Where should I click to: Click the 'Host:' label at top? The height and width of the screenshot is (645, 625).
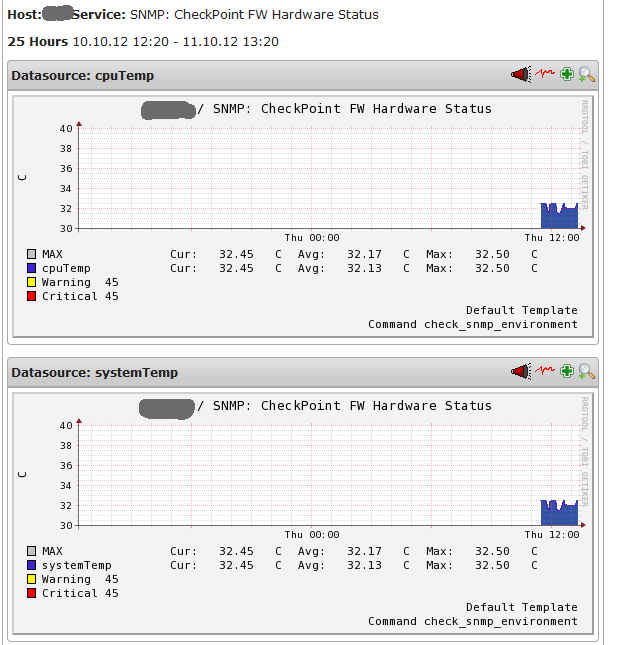(25, 15)
